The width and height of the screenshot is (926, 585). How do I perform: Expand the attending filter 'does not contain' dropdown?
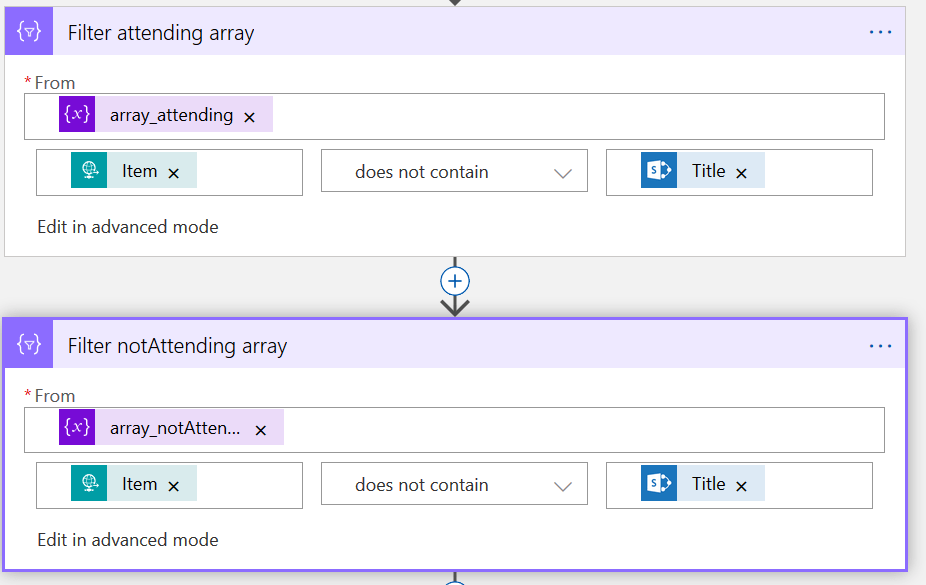pos(563,173)
